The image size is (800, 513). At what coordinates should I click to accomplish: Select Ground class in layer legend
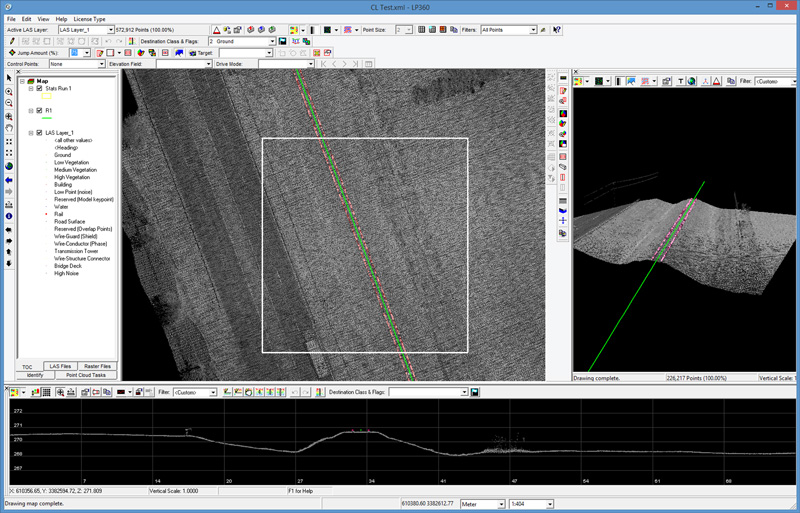click(x=63, y=155)
